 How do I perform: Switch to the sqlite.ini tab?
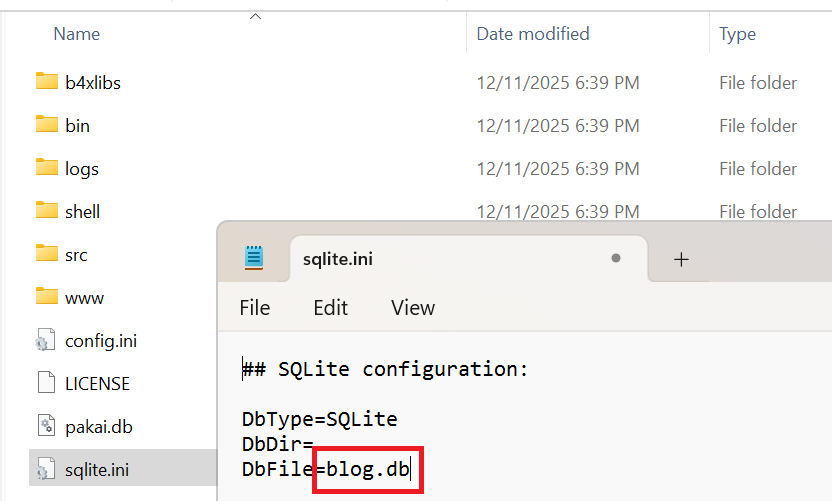click(x=338, y=259)
